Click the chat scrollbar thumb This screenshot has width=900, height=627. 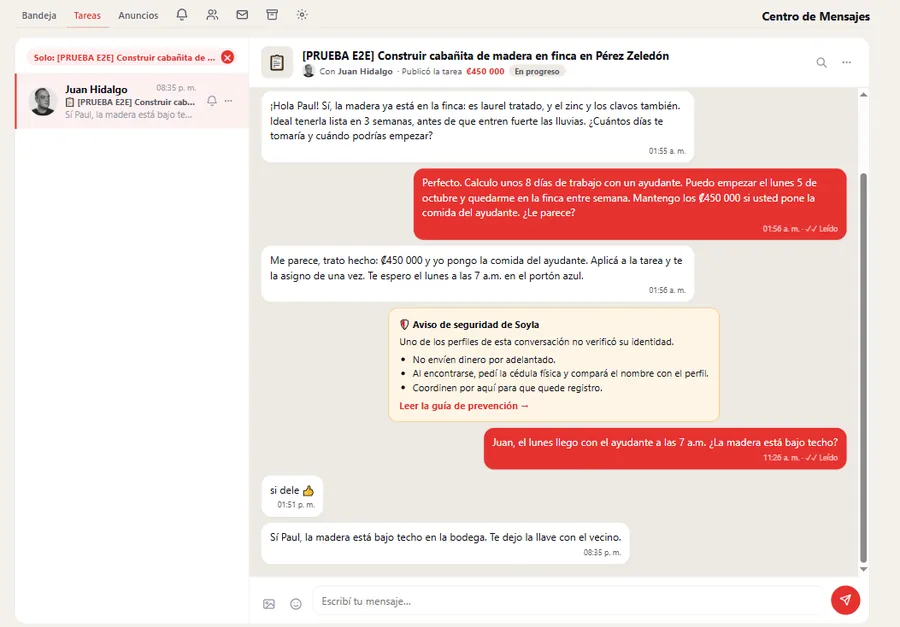(x=863, y=367)
